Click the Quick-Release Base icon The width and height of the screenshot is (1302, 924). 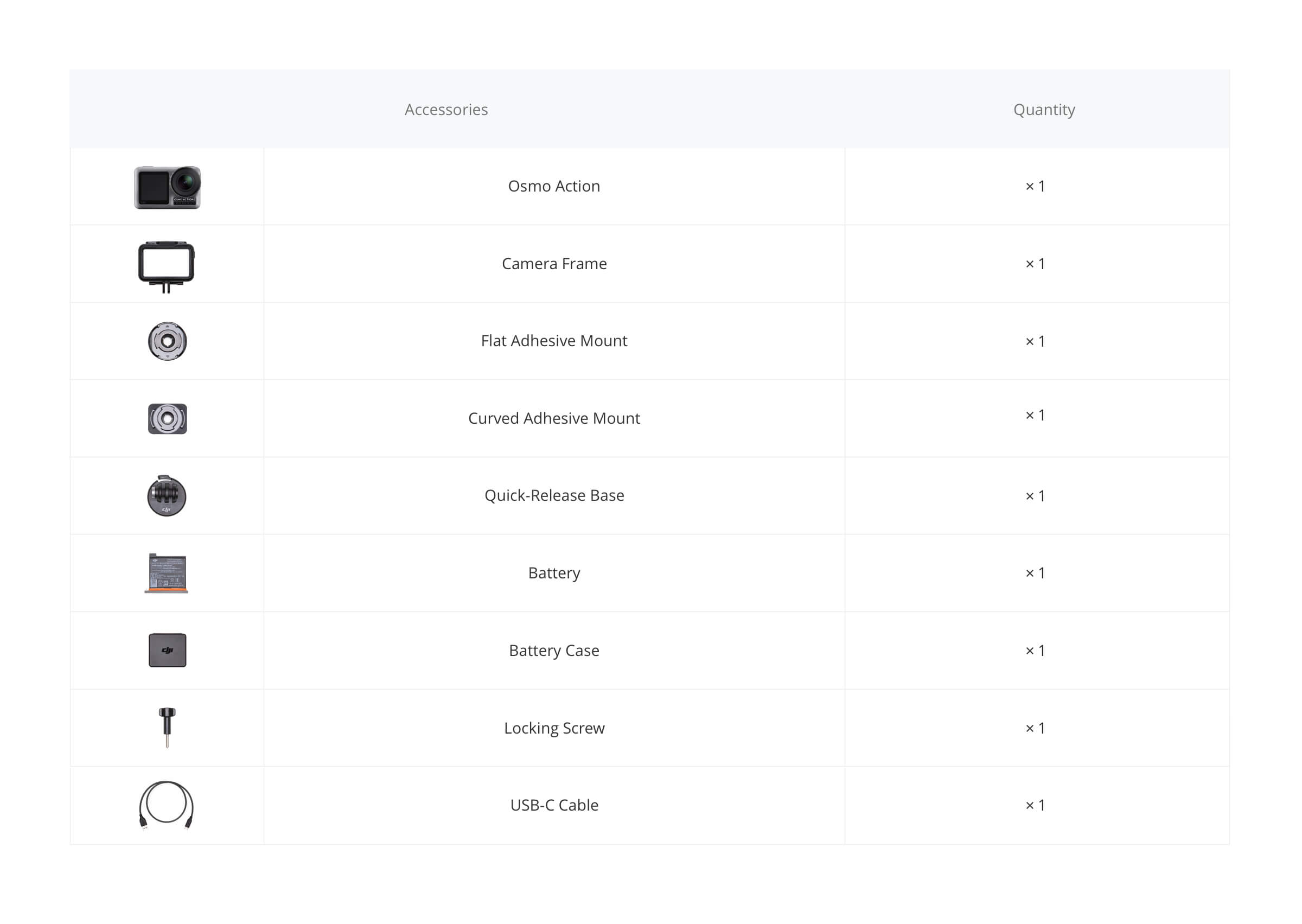(167, 496)
